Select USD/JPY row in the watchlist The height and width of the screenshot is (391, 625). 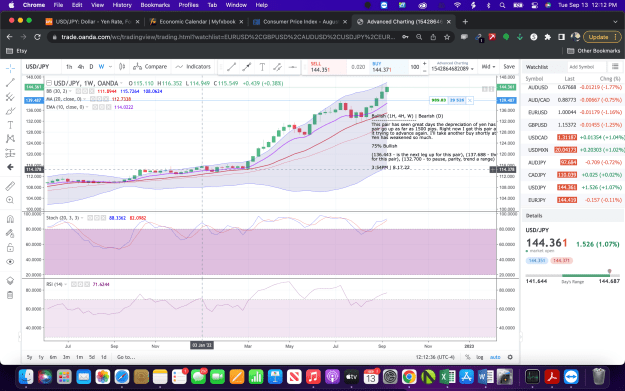tap(573, 187)
